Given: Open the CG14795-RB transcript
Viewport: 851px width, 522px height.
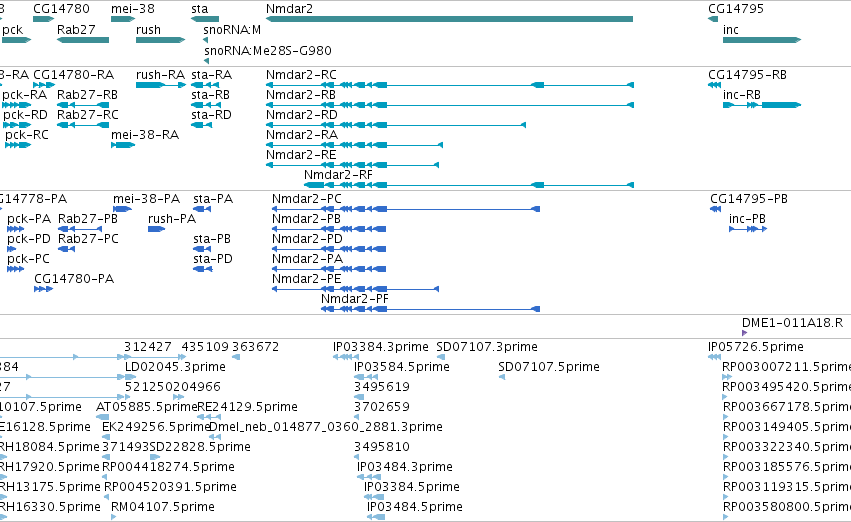Looking at the screenshot, I should click(714, 85).
